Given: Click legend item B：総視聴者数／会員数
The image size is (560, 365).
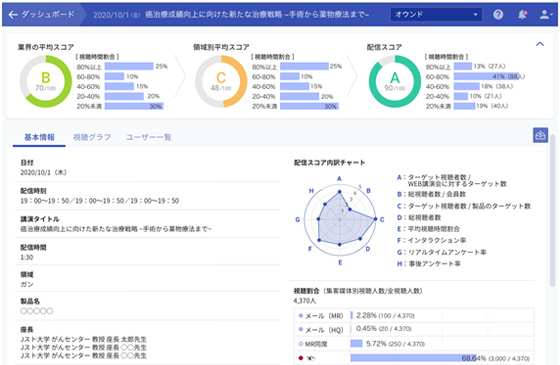Looking at the screenshot, I should click(x=431, y=194).
